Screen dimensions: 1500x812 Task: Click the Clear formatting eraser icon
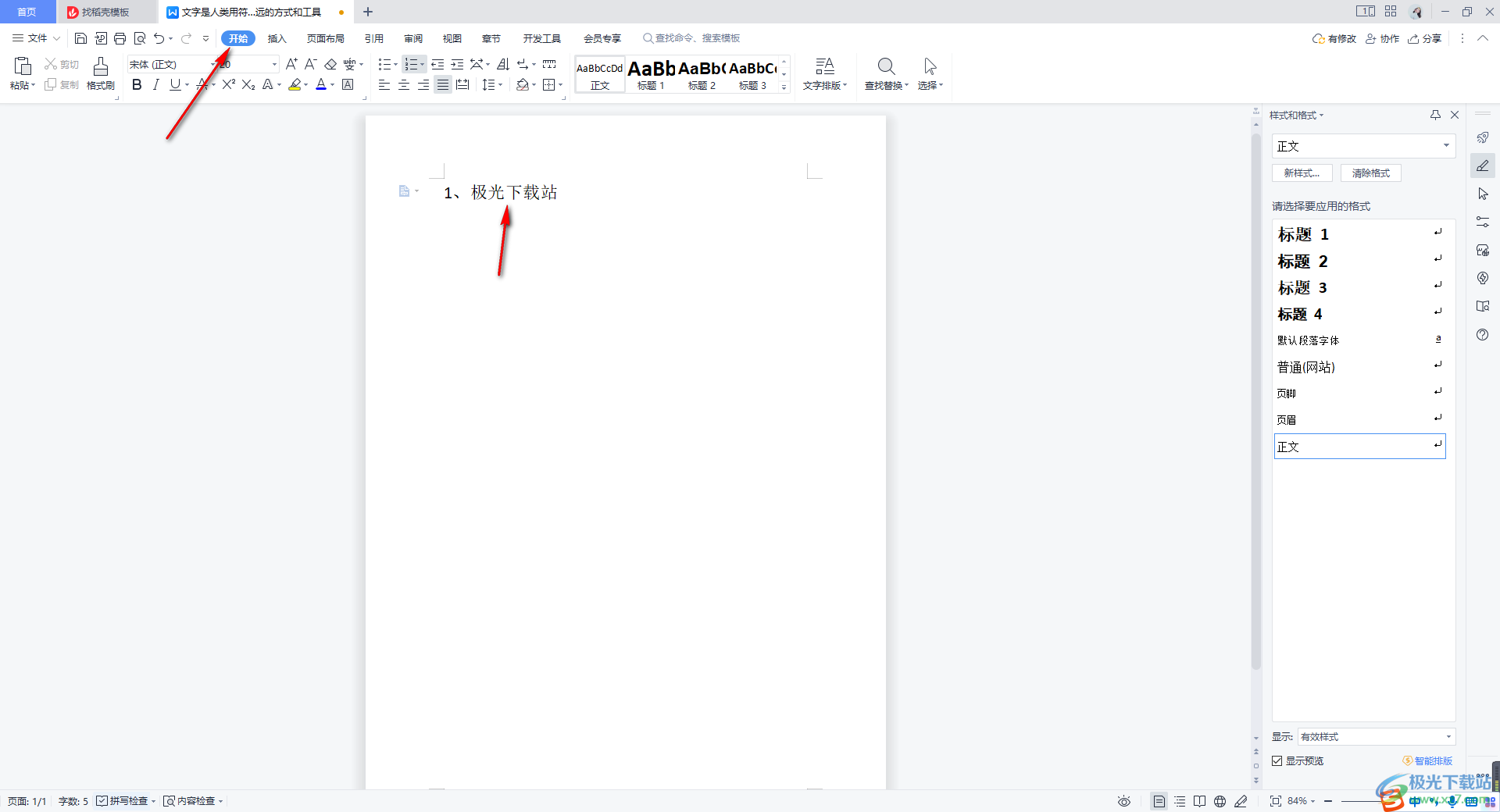330,64
